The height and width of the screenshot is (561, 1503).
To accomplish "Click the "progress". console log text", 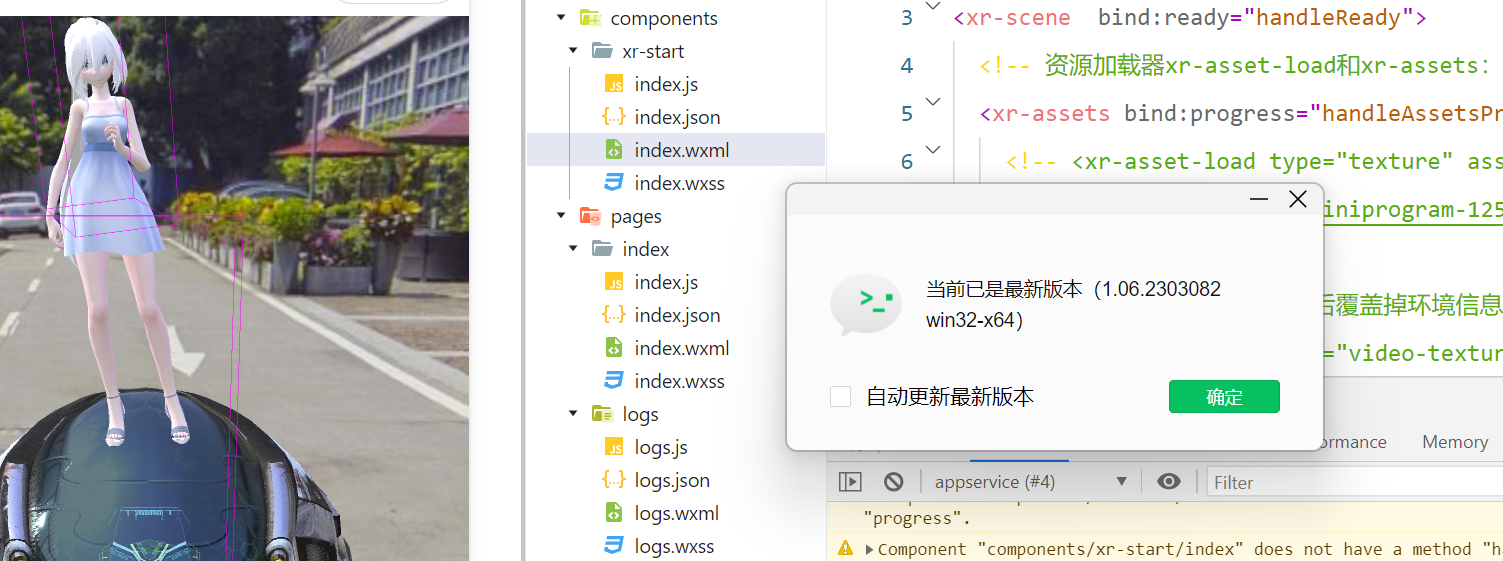I will pyautogui.click(x=917, y=518).
